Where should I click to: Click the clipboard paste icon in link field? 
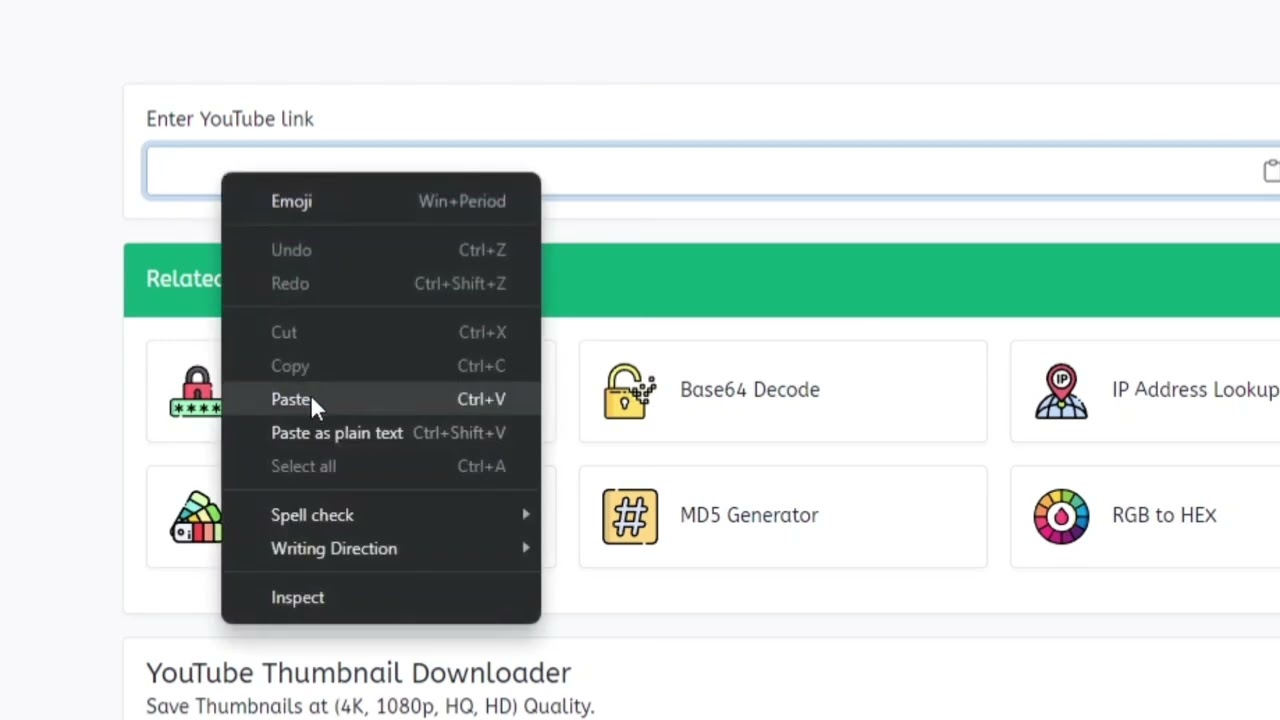1270,171
